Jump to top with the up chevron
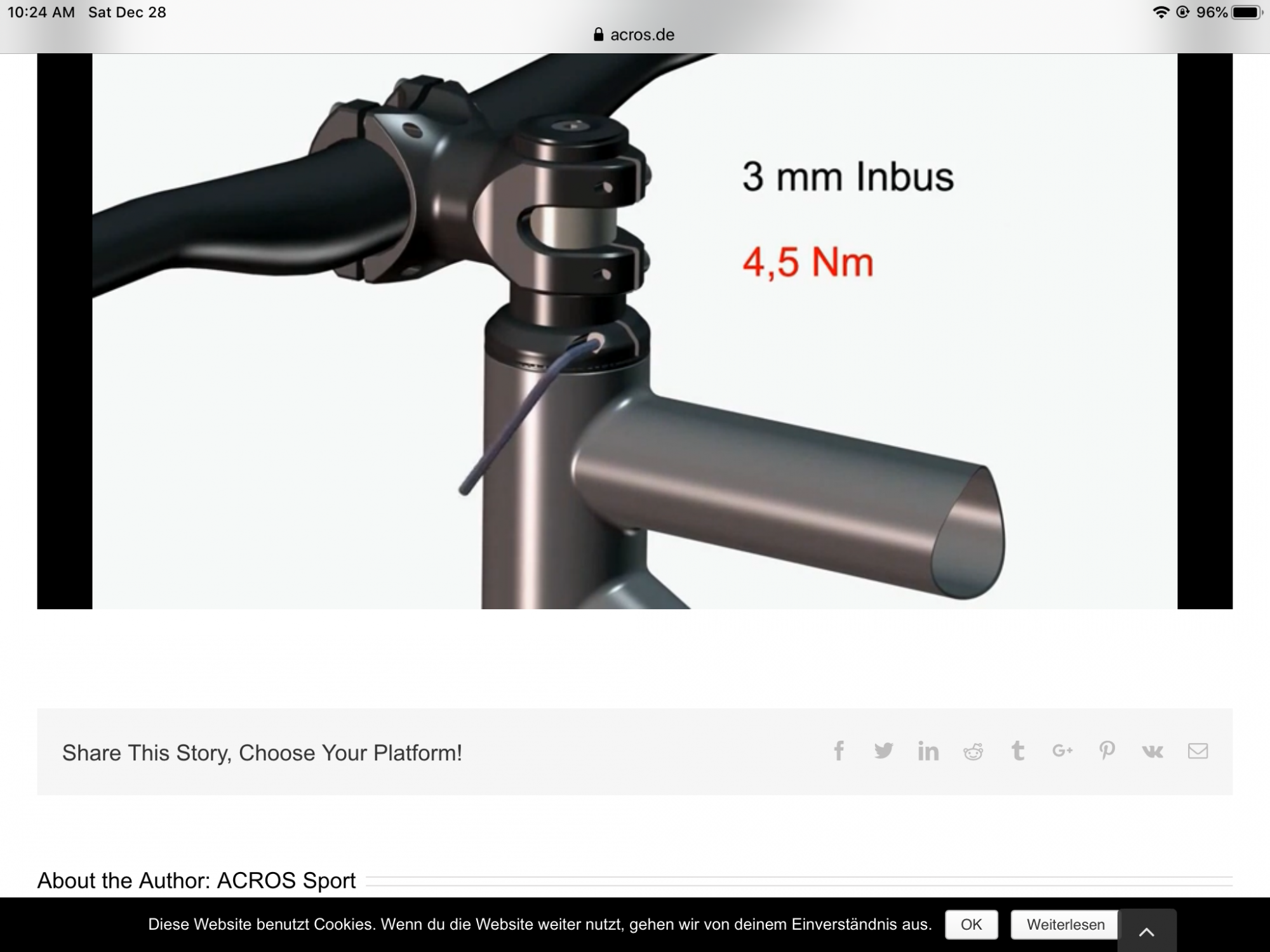1270x952 pixels. (1147, 932)
